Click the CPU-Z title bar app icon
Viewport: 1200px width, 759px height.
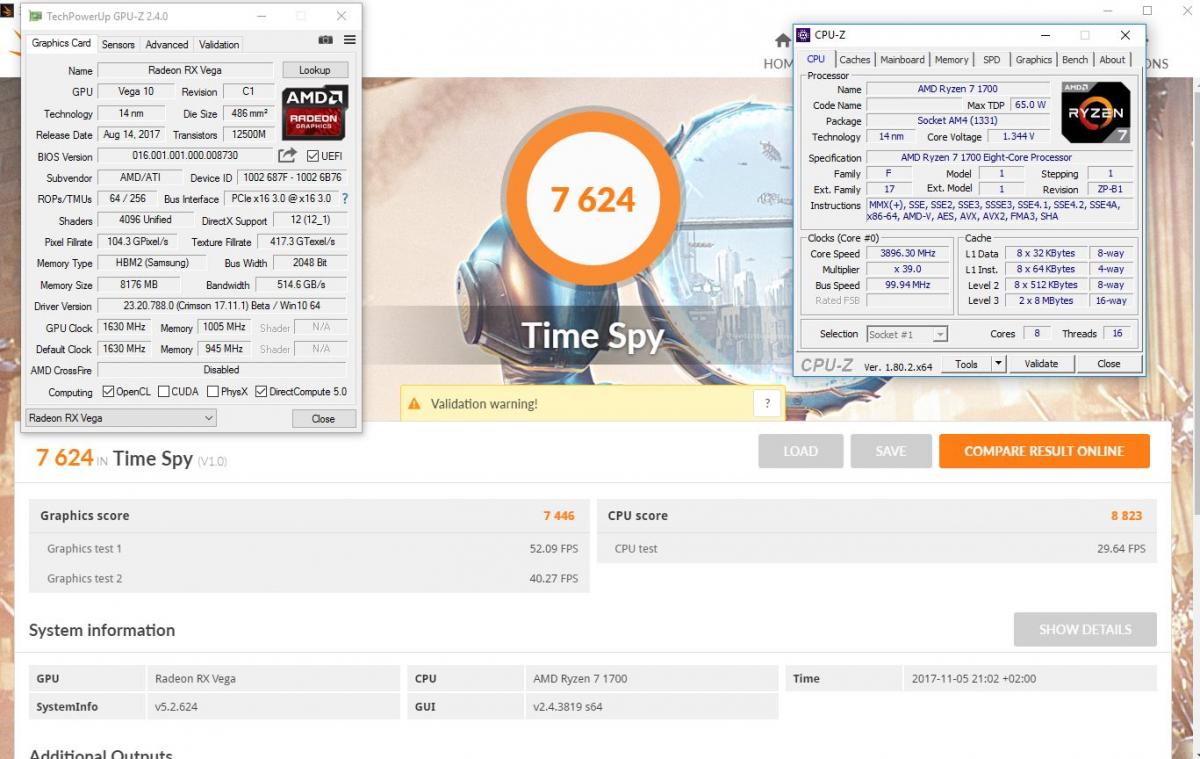(x=805, y=35)
